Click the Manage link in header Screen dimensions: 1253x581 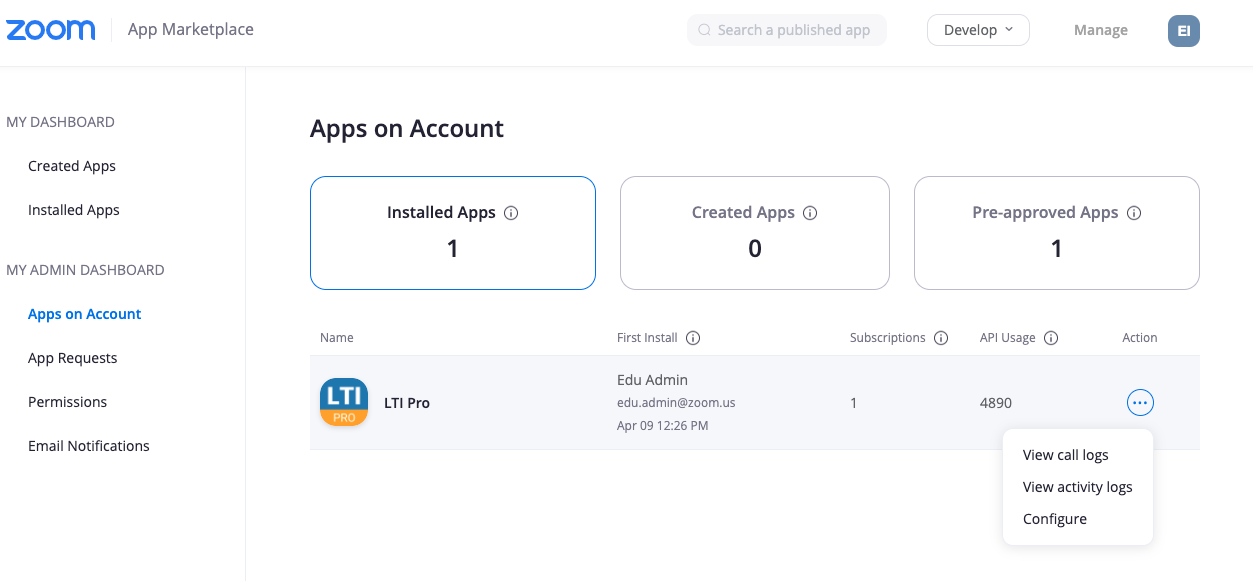pyautogui.click(x=1101, y=30)
